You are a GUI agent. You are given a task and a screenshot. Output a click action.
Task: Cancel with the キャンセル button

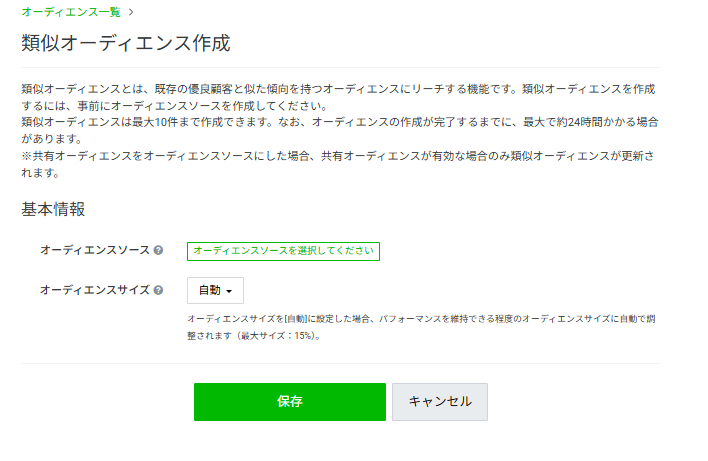pos(439,401)
